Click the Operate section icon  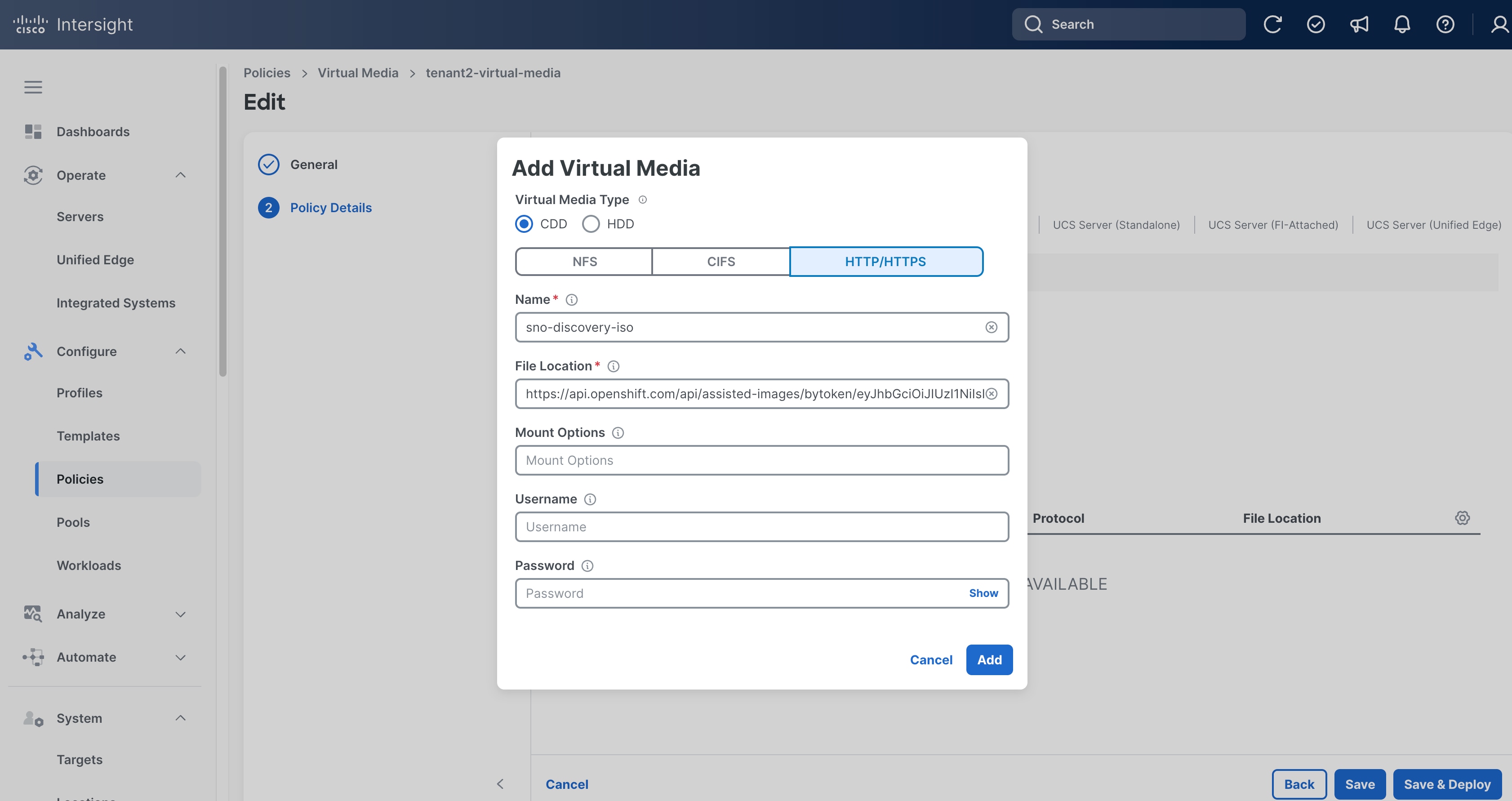[x=33, y=175]
